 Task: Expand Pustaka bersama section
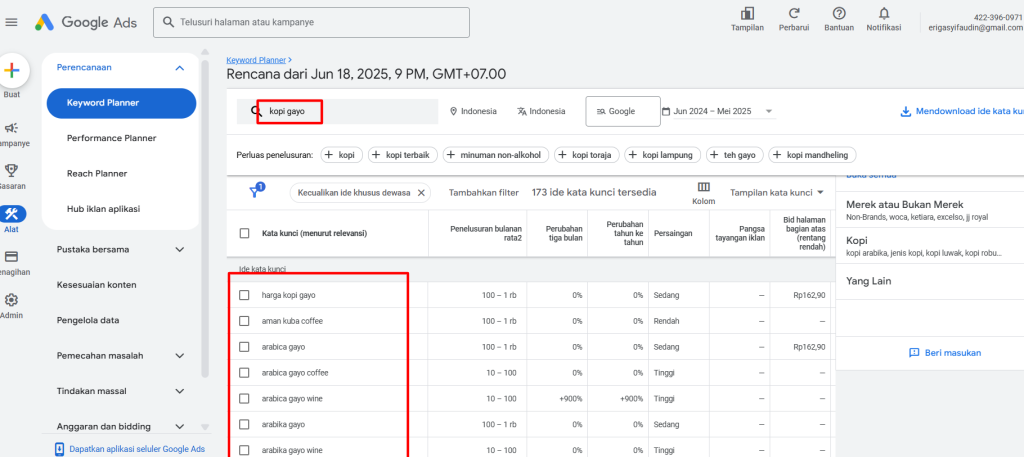pos(180,249)
